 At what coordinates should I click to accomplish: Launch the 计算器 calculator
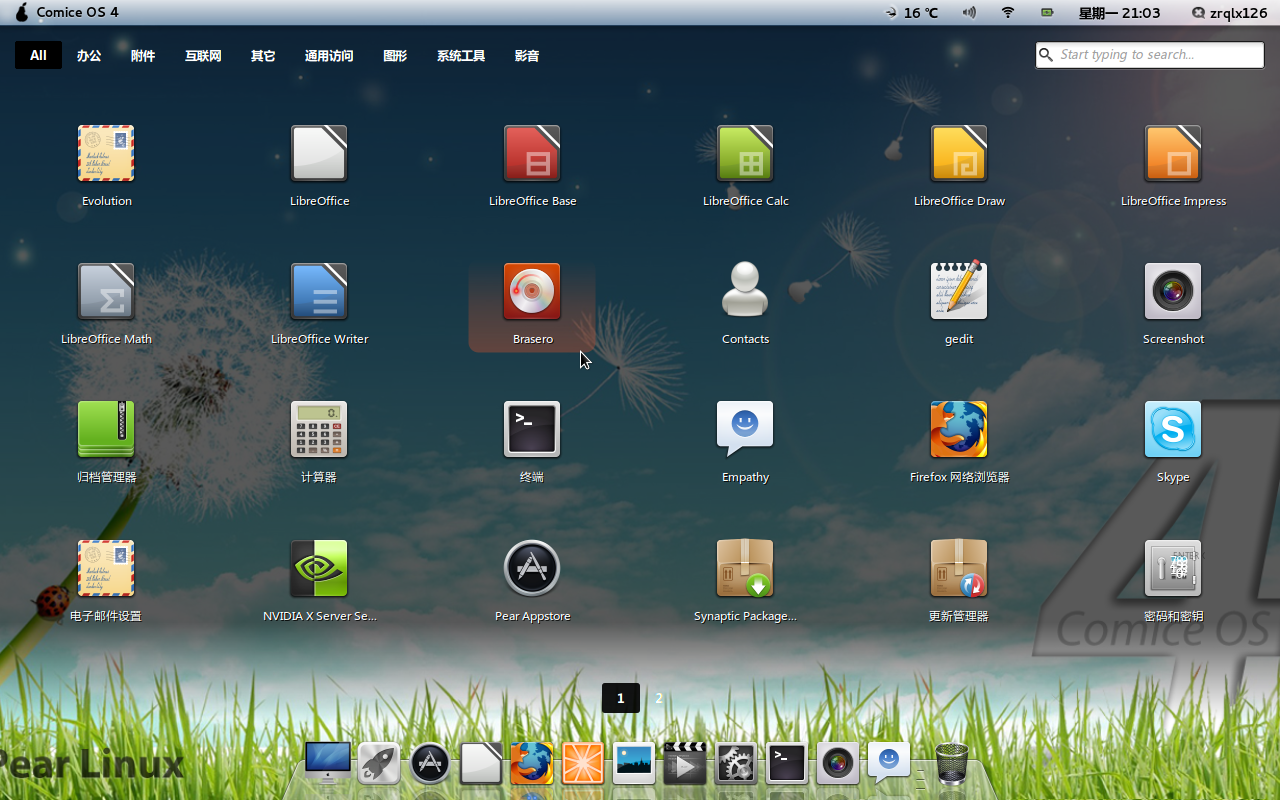coord(319,429)
